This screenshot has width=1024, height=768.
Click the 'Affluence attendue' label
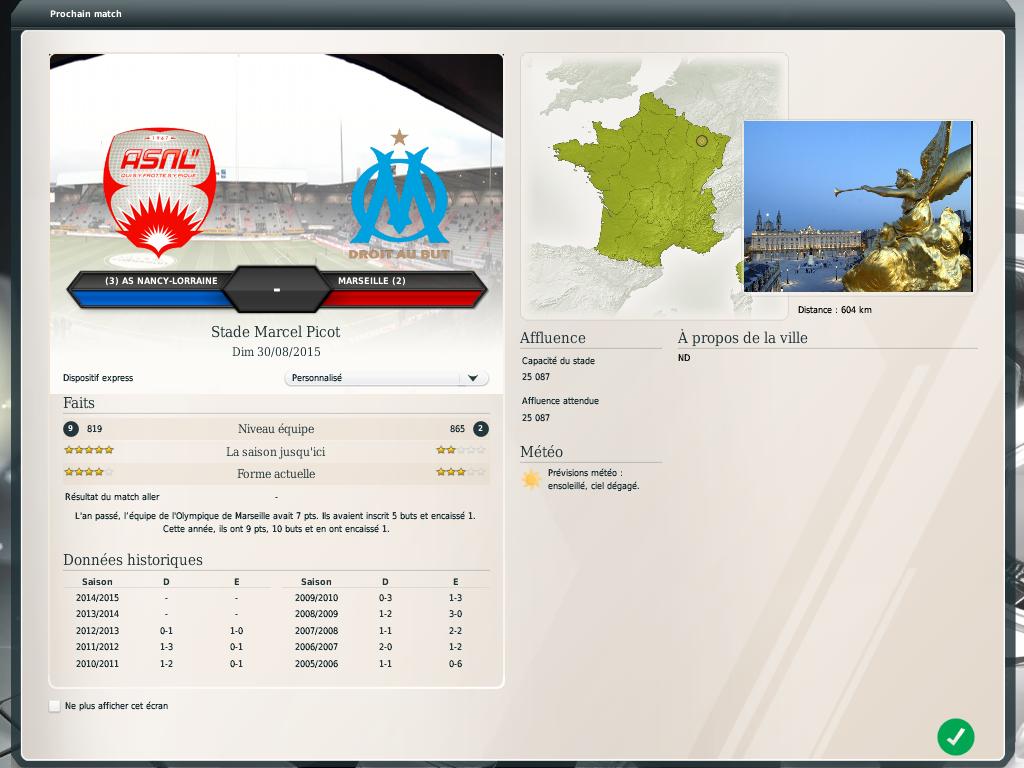pyautogui.click(x=560, y=402)
